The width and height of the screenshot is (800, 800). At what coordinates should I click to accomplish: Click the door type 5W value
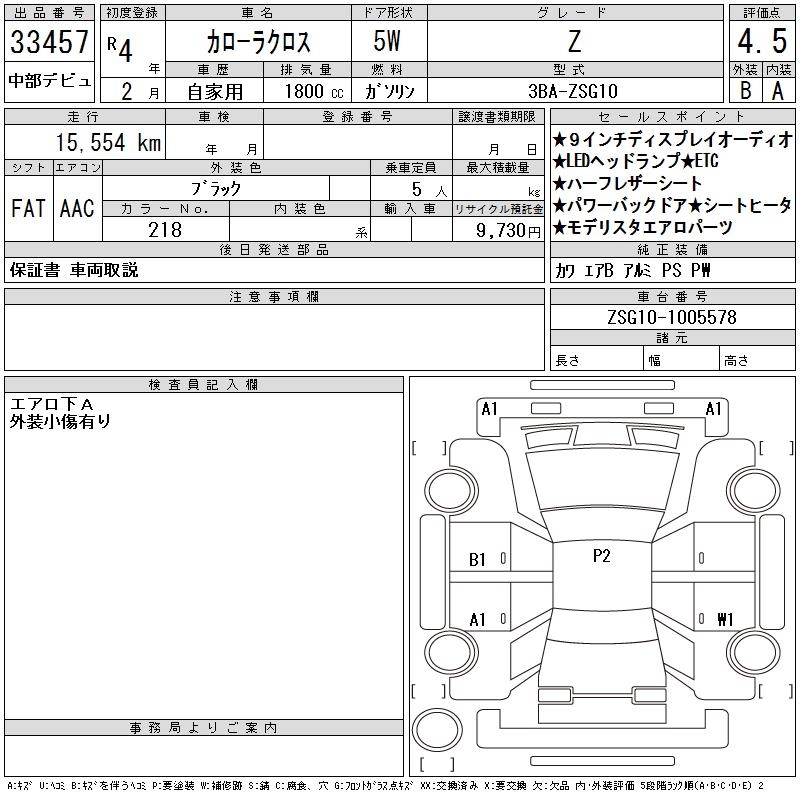tap(387, 41)
